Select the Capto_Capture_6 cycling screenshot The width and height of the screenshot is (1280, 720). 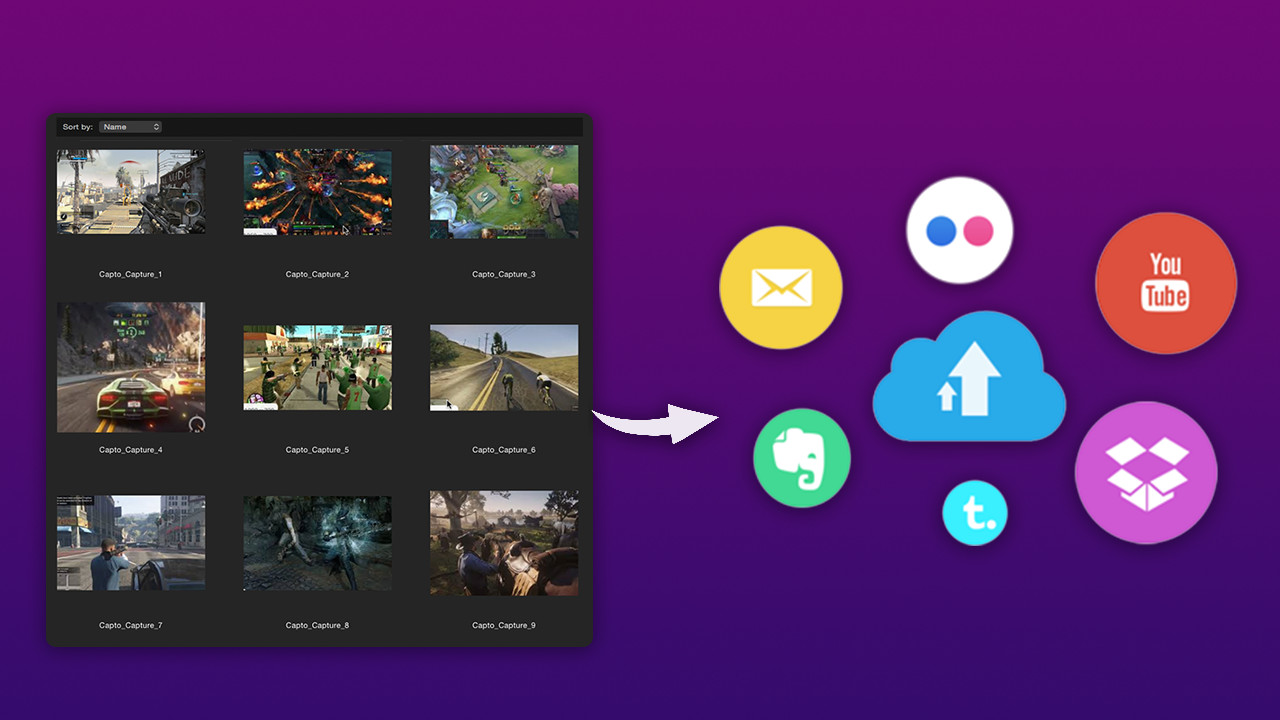503,367
